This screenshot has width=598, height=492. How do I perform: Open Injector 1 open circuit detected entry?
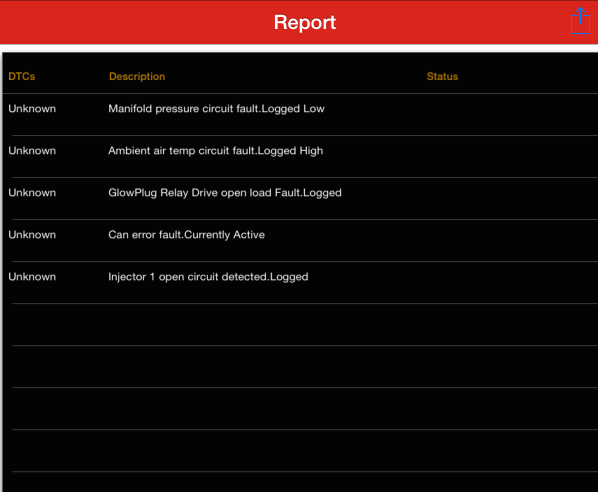coord(208,277)
